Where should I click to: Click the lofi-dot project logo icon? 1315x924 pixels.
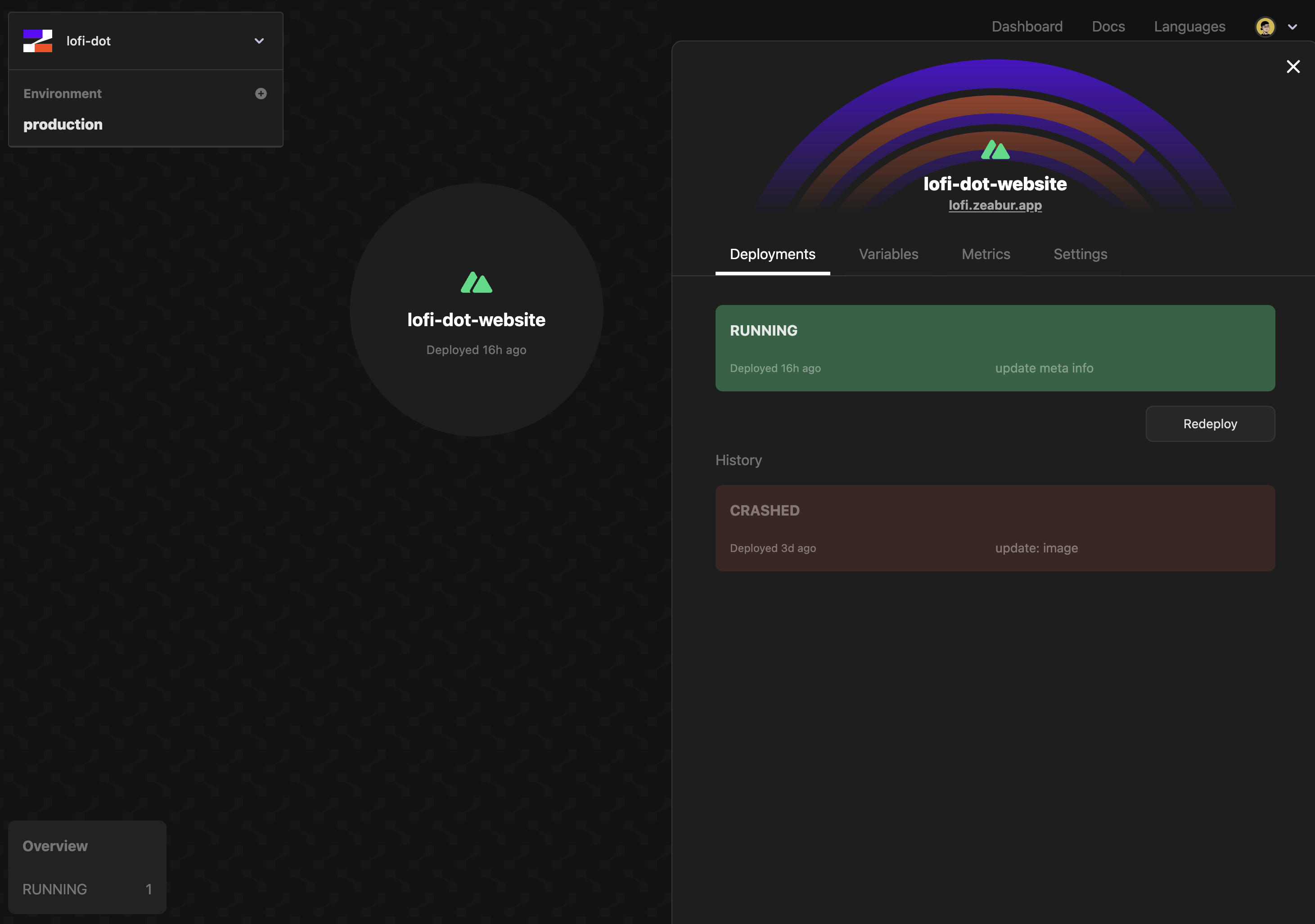[x=37, y=40]
